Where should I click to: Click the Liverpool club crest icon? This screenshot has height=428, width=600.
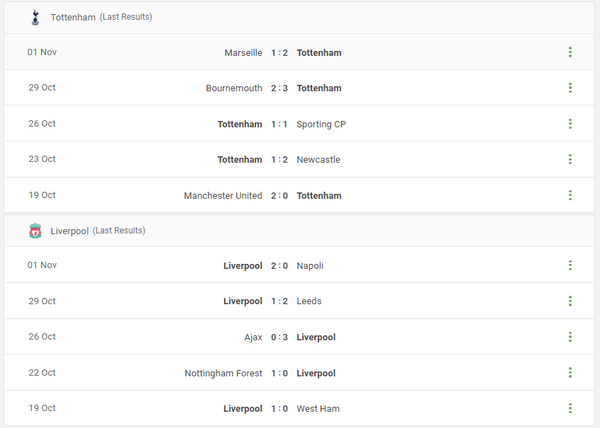(35, 231)
